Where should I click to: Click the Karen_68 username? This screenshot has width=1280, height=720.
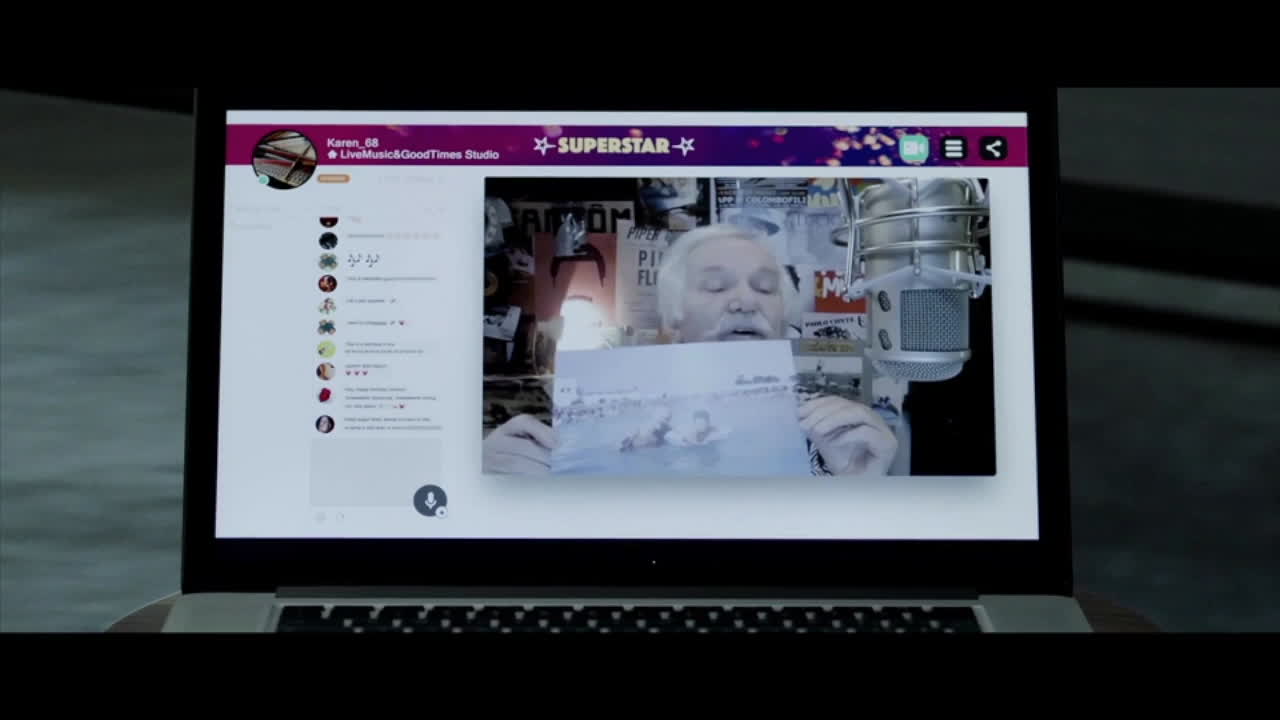pos(352,143)
